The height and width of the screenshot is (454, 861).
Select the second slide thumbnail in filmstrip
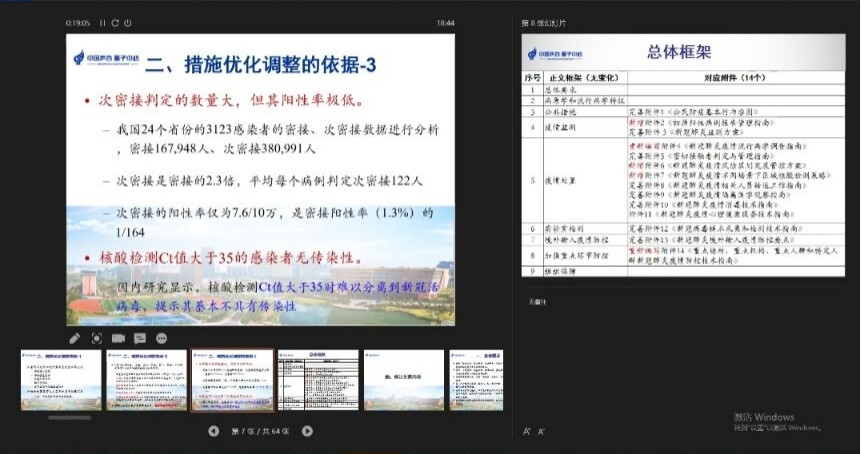point(146,379)
